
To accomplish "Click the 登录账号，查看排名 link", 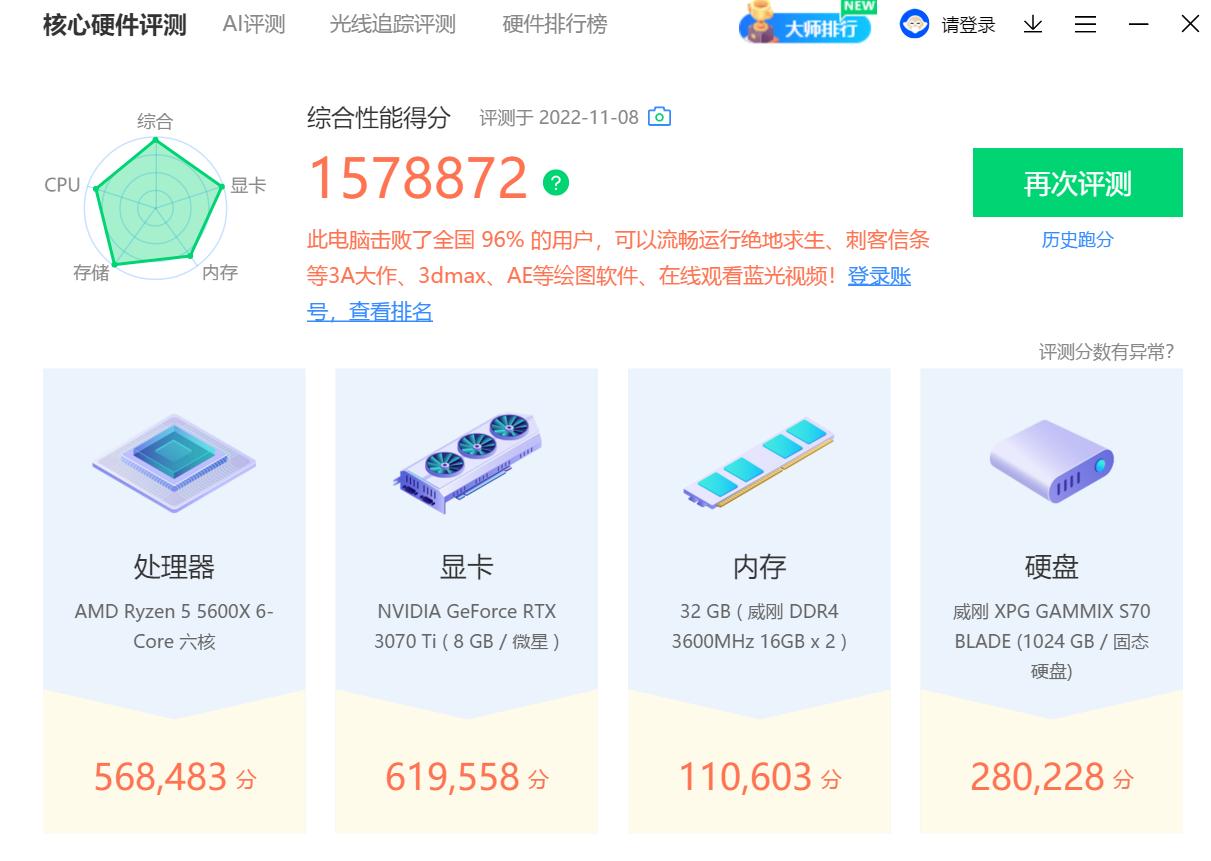I will (x=609, y=294).
